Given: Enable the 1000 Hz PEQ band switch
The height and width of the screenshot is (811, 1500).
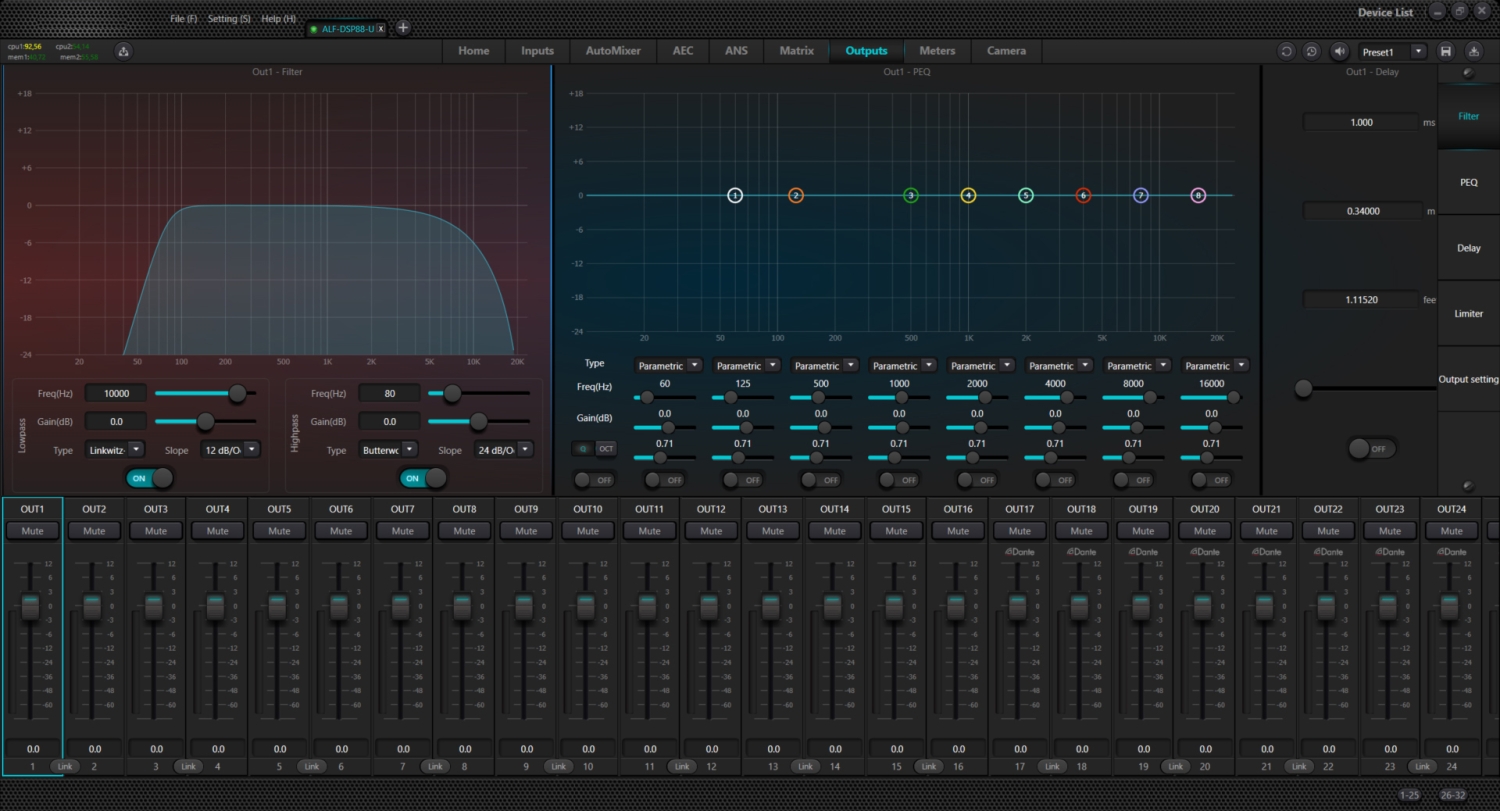Looking at the screenshot, I should click(898, 480).
